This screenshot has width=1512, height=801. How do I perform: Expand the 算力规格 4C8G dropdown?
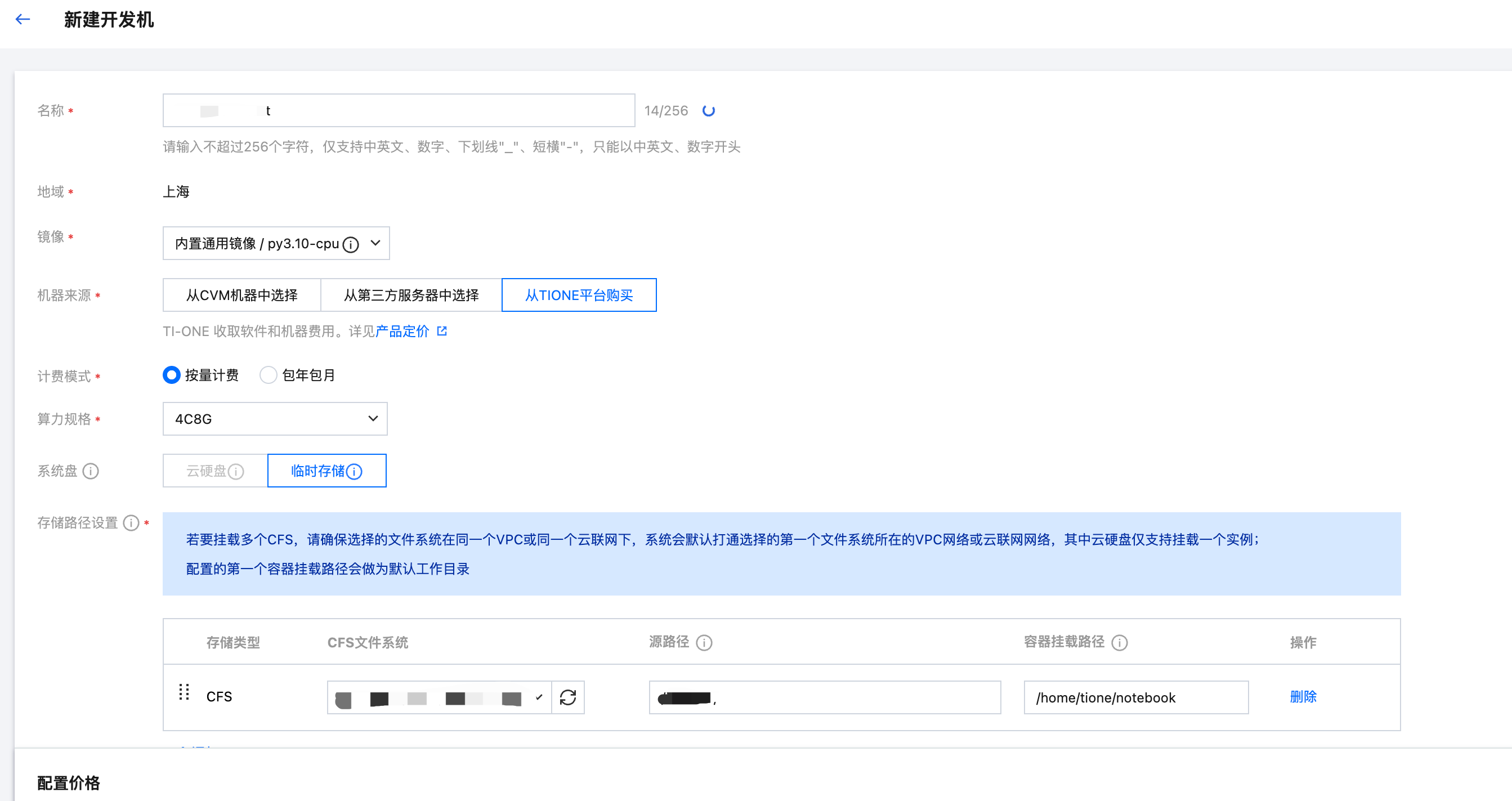tap(275, 419)
